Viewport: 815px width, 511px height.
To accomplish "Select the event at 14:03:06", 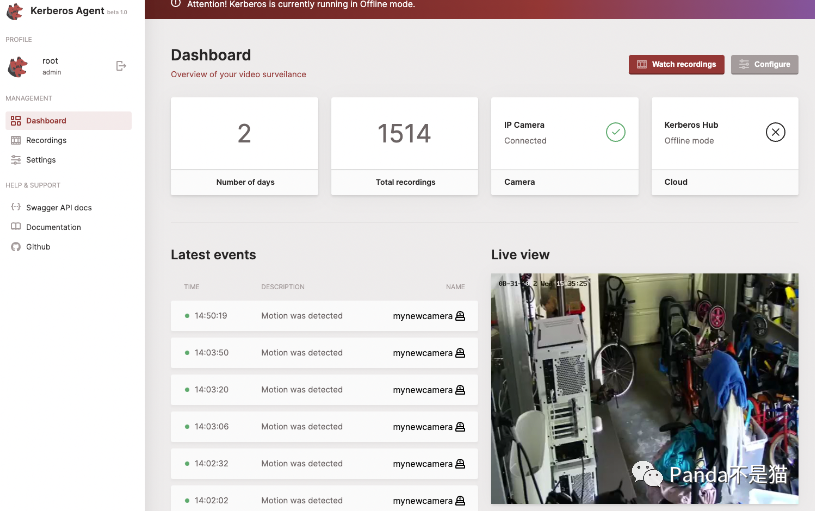I will coord(324,427).
